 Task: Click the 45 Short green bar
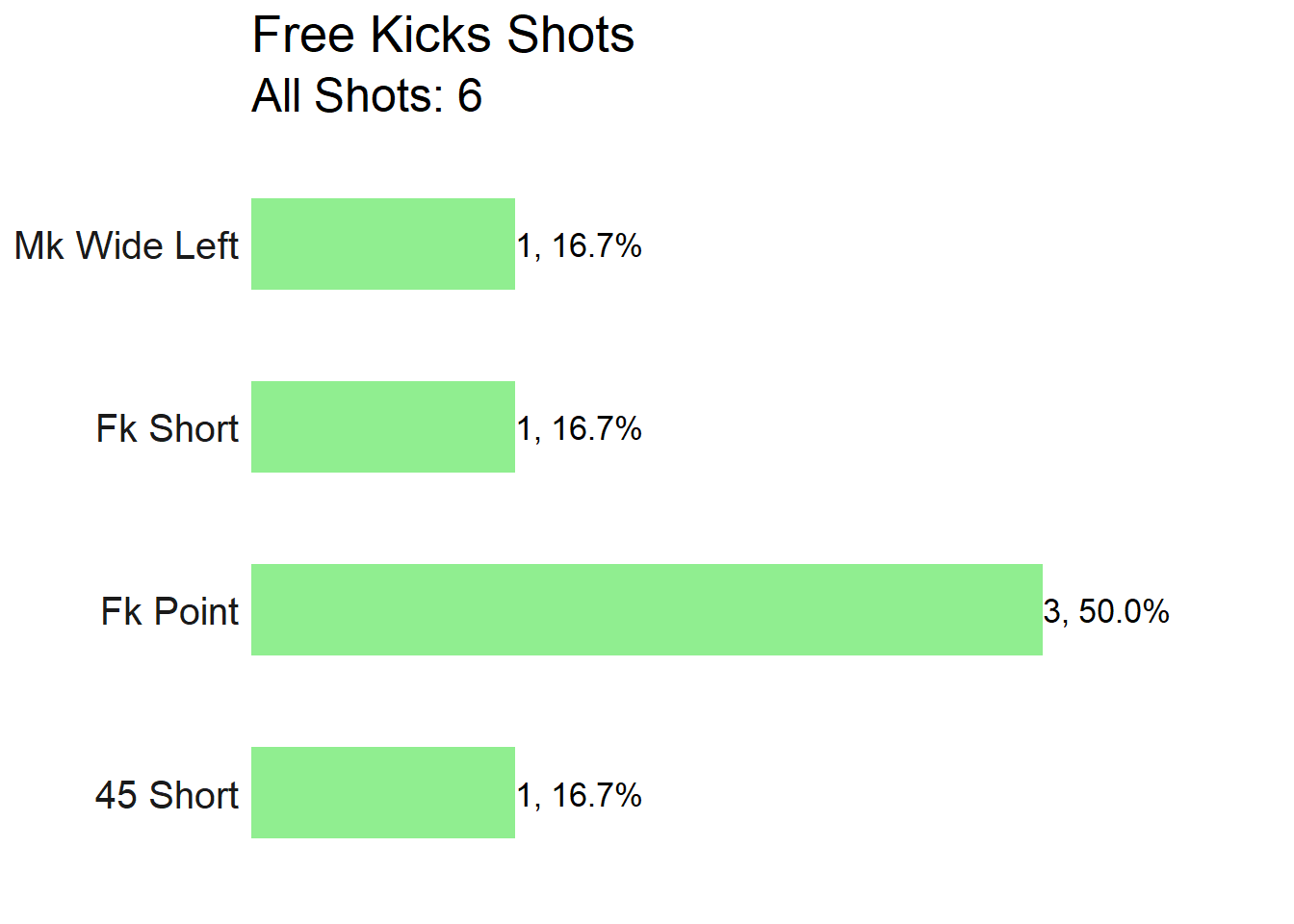383,792
